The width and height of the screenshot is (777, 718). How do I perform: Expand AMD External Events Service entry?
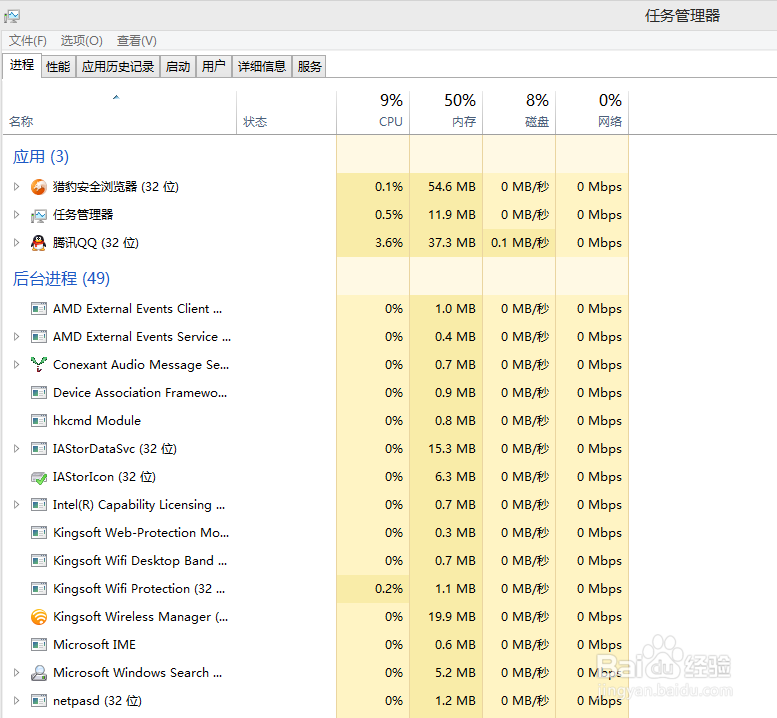tap(16, 337)
